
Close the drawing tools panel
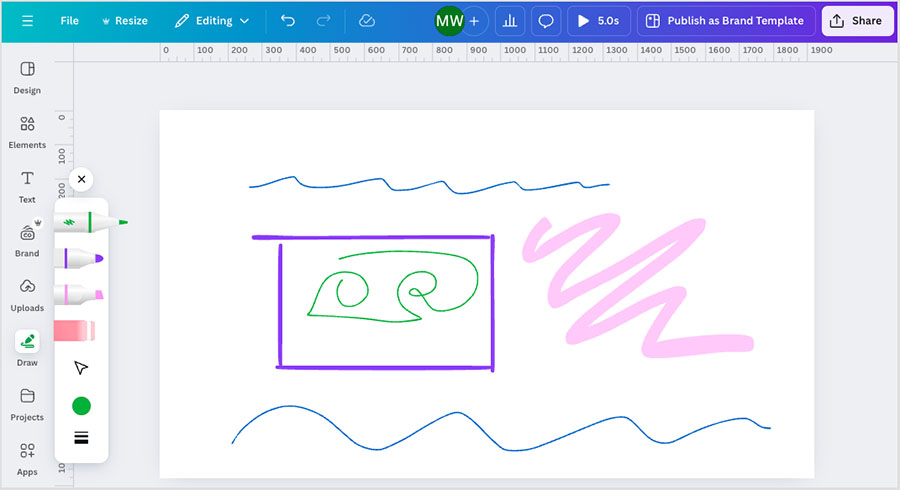(x=82, y=179)
